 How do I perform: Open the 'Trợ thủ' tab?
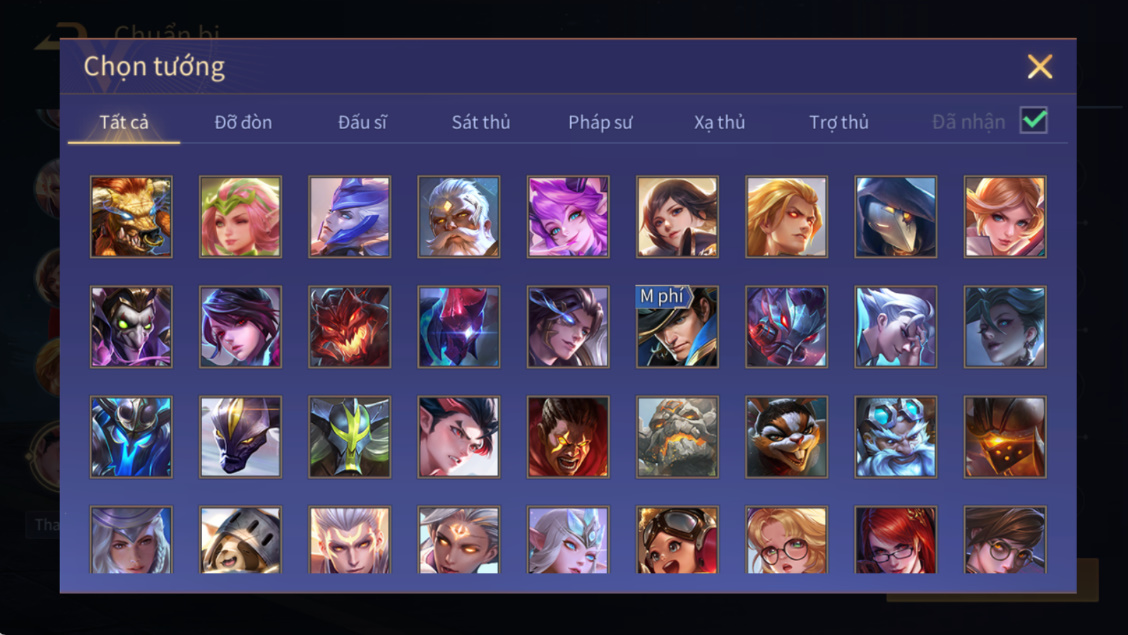click(839, 122)
